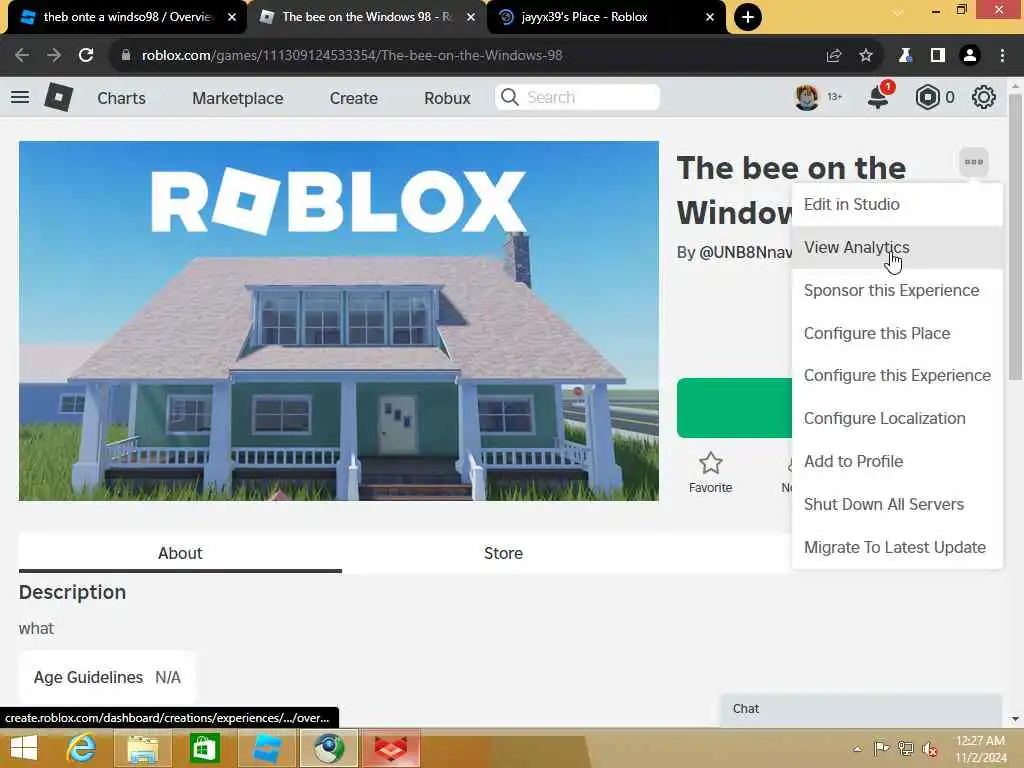This screenshot has width=1024, height=768.
Task: Favorite this experience with the star icon
Action: pos(711,464)
